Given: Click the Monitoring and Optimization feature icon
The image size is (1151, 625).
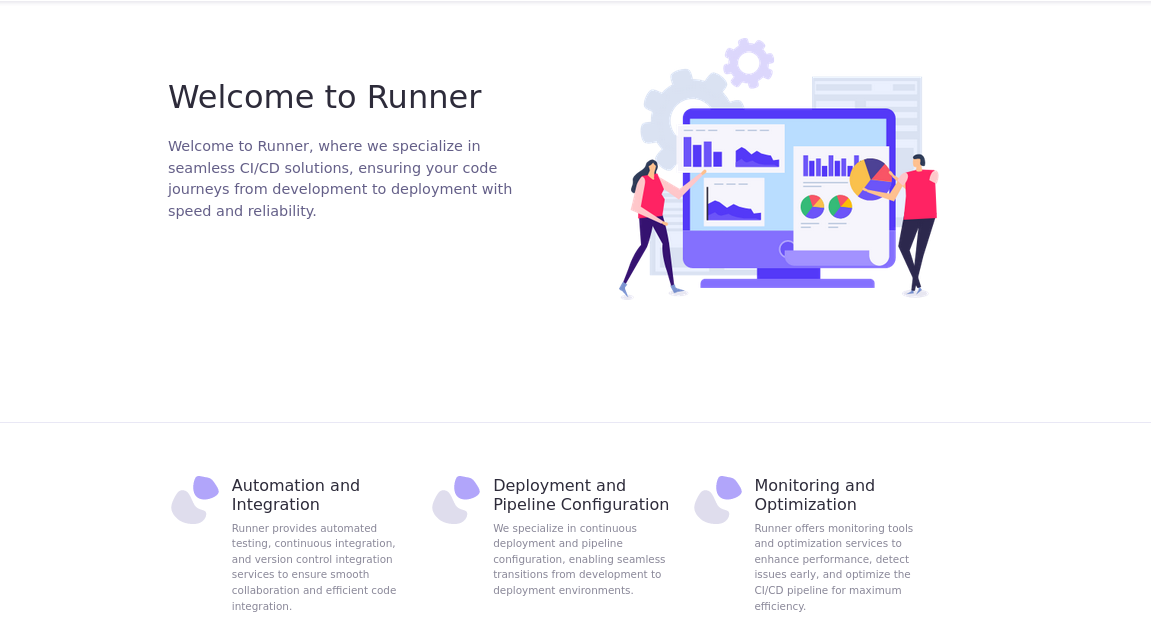Looking at the screenshot, I should pyautogui.click(x=717, y=499).
